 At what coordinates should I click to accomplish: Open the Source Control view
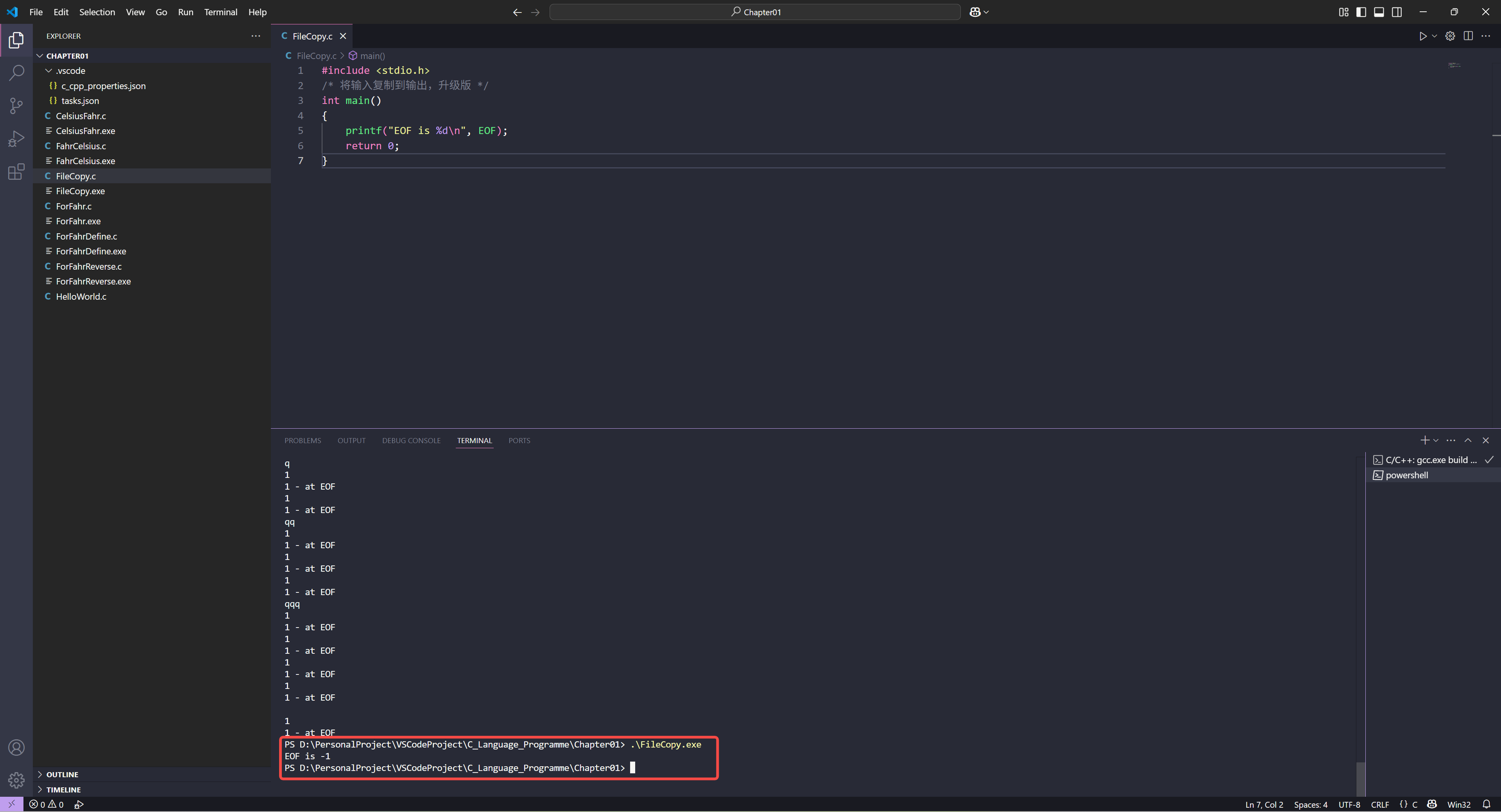click(16, 106)
